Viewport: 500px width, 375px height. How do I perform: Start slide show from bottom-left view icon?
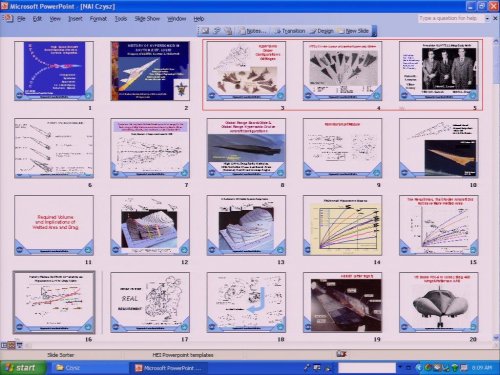(x=19, y=345)
